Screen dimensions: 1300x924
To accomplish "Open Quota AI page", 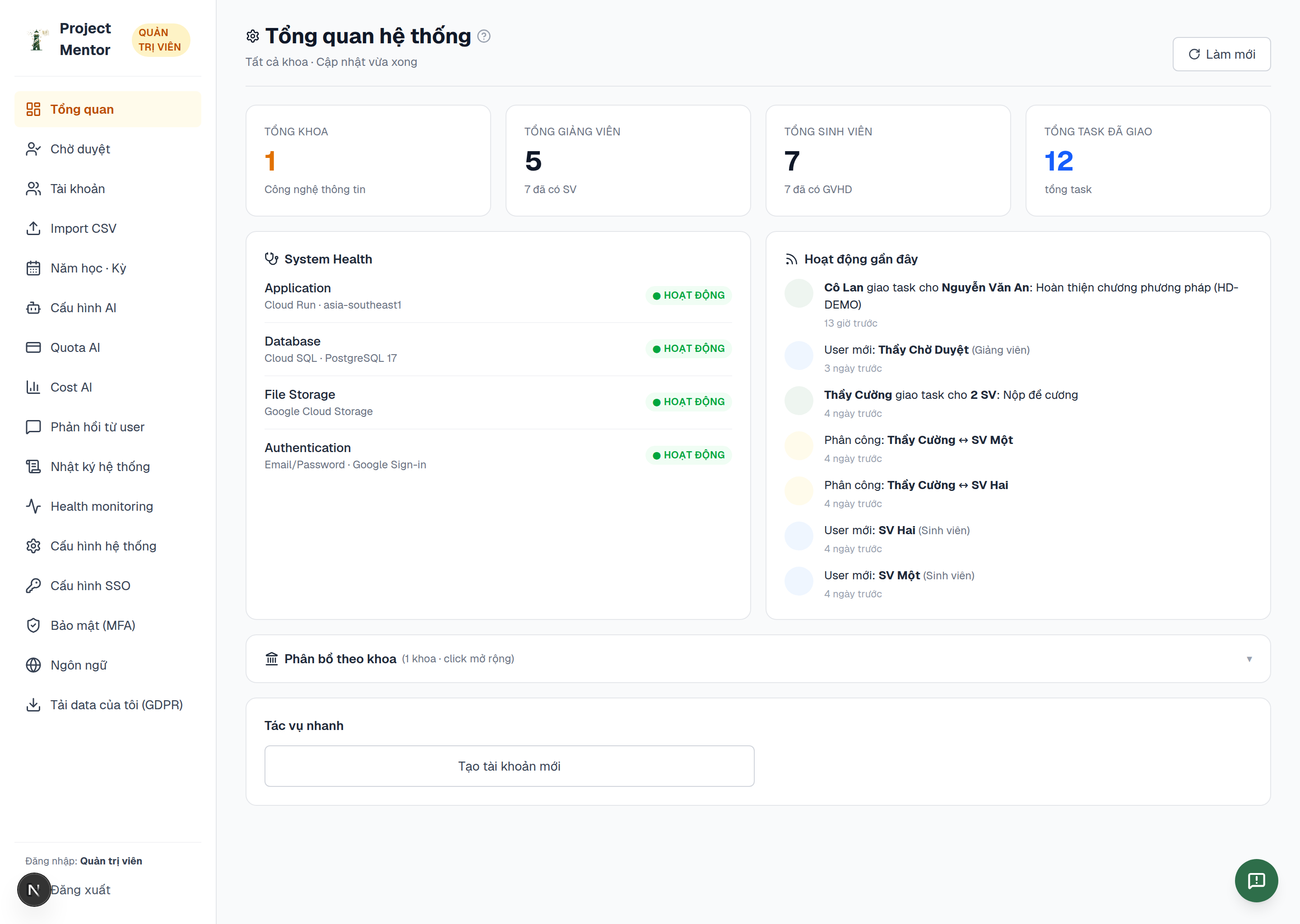I will pyautogui.click(x=108, y=348).
